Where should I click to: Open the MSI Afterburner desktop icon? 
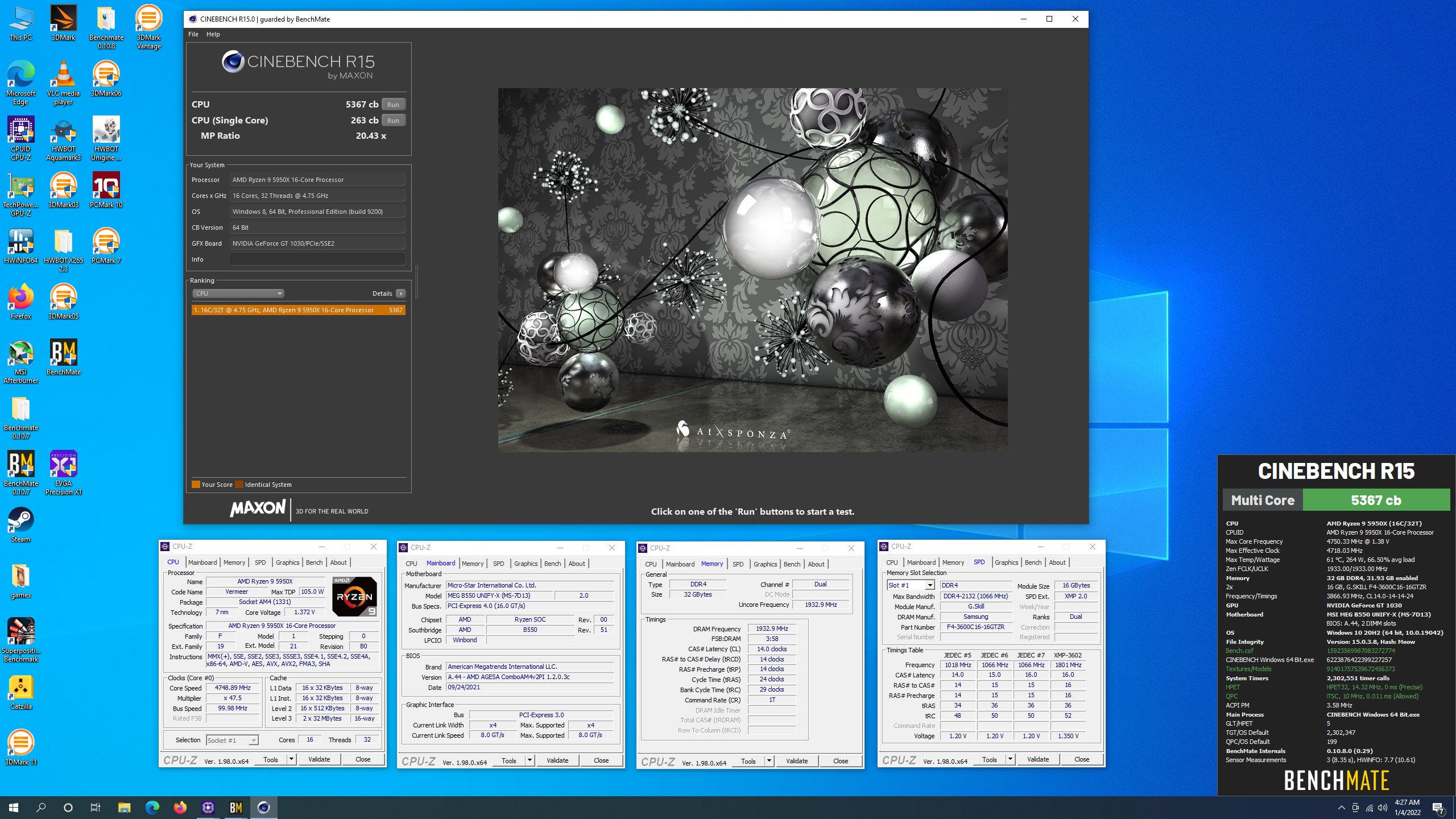pos(20,361)
